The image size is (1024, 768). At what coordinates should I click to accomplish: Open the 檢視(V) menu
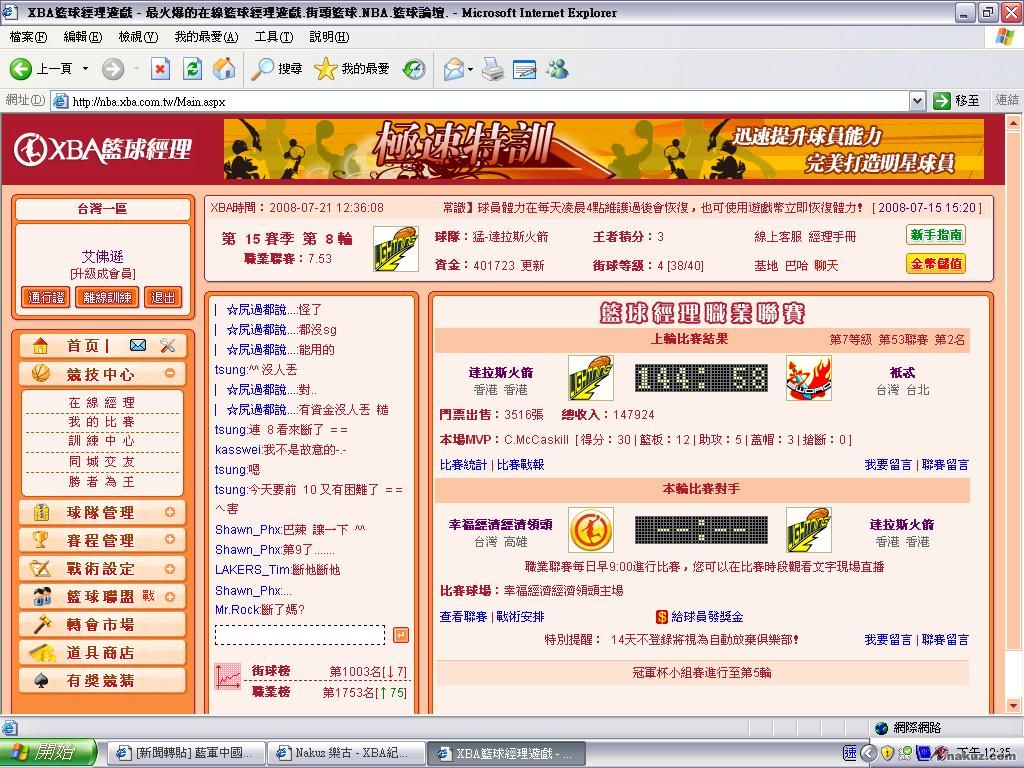pos(138,37)
